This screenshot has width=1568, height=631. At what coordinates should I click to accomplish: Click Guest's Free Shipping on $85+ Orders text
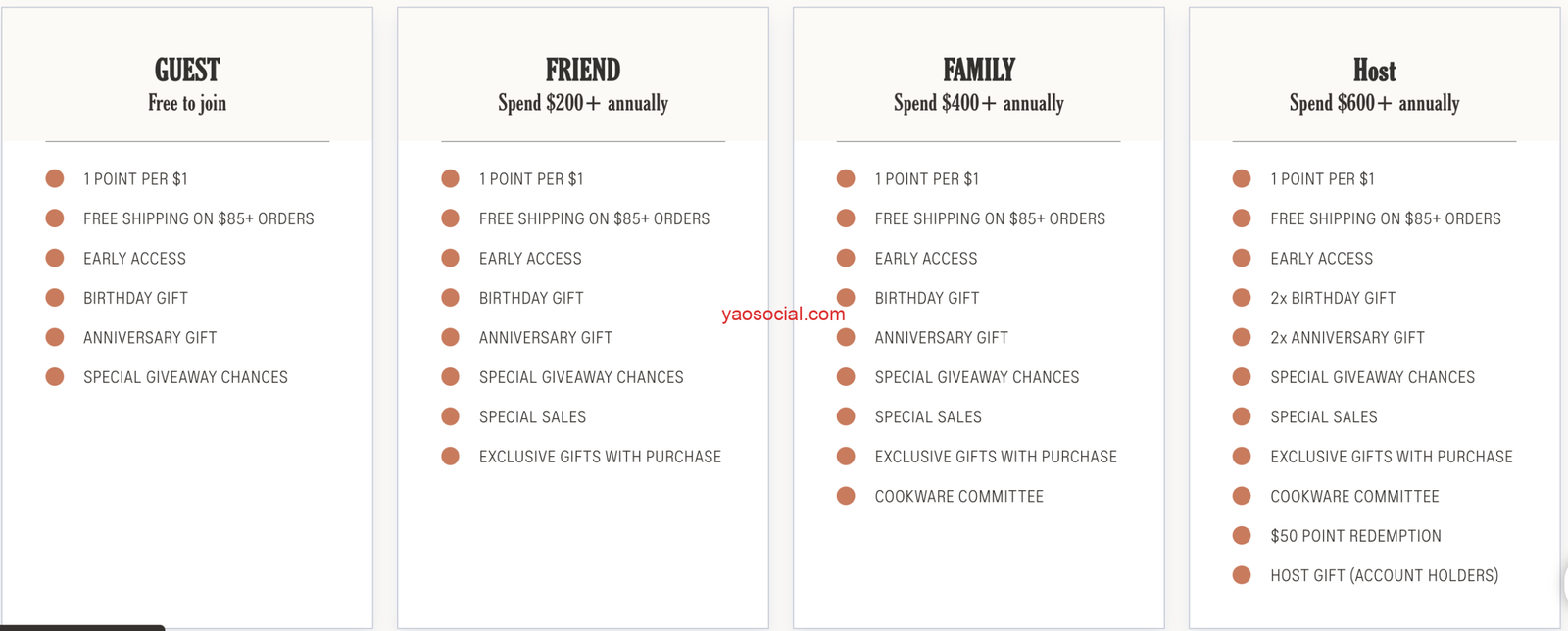[x=199, y=218]
